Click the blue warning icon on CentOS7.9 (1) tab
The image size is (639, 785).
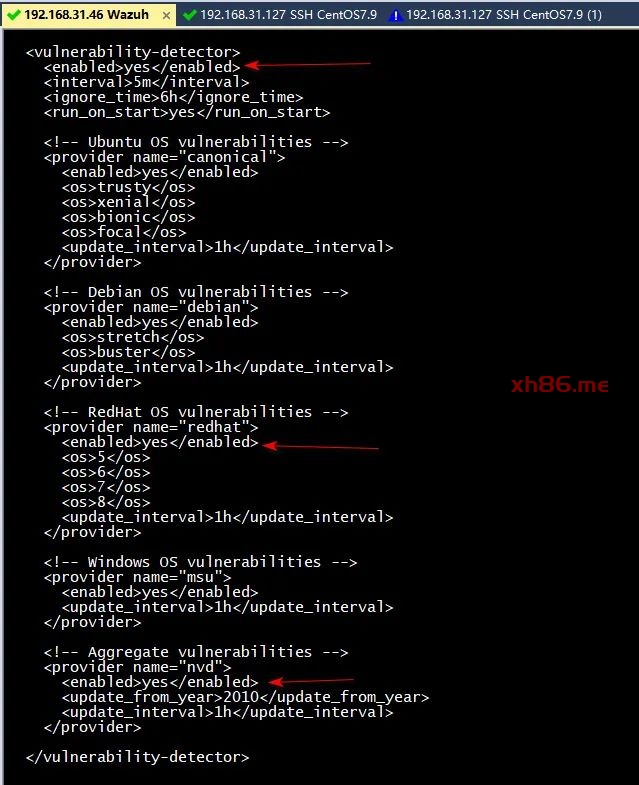396,16
